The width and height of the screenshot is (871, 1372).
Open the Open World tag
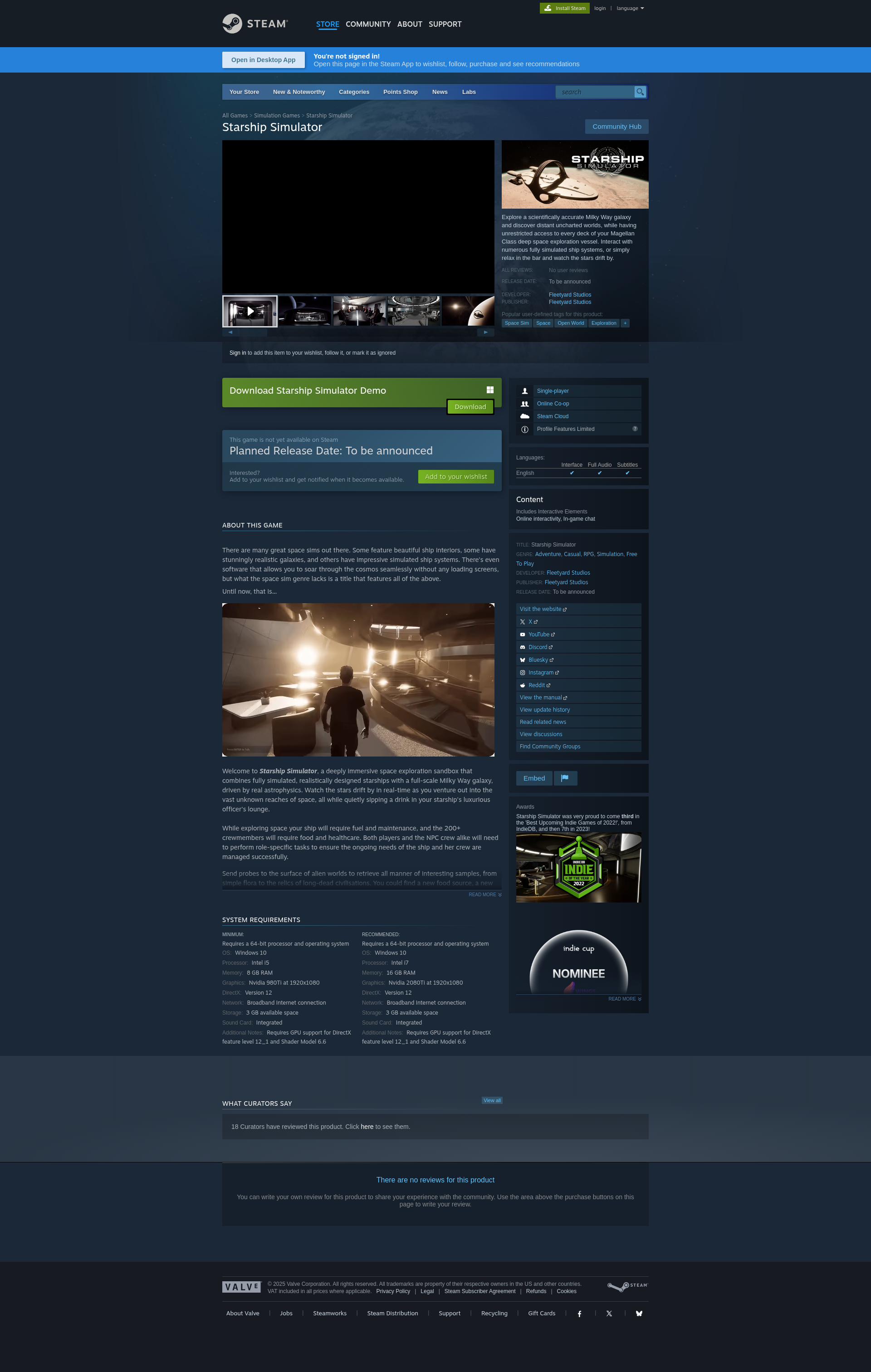point(571,323)
